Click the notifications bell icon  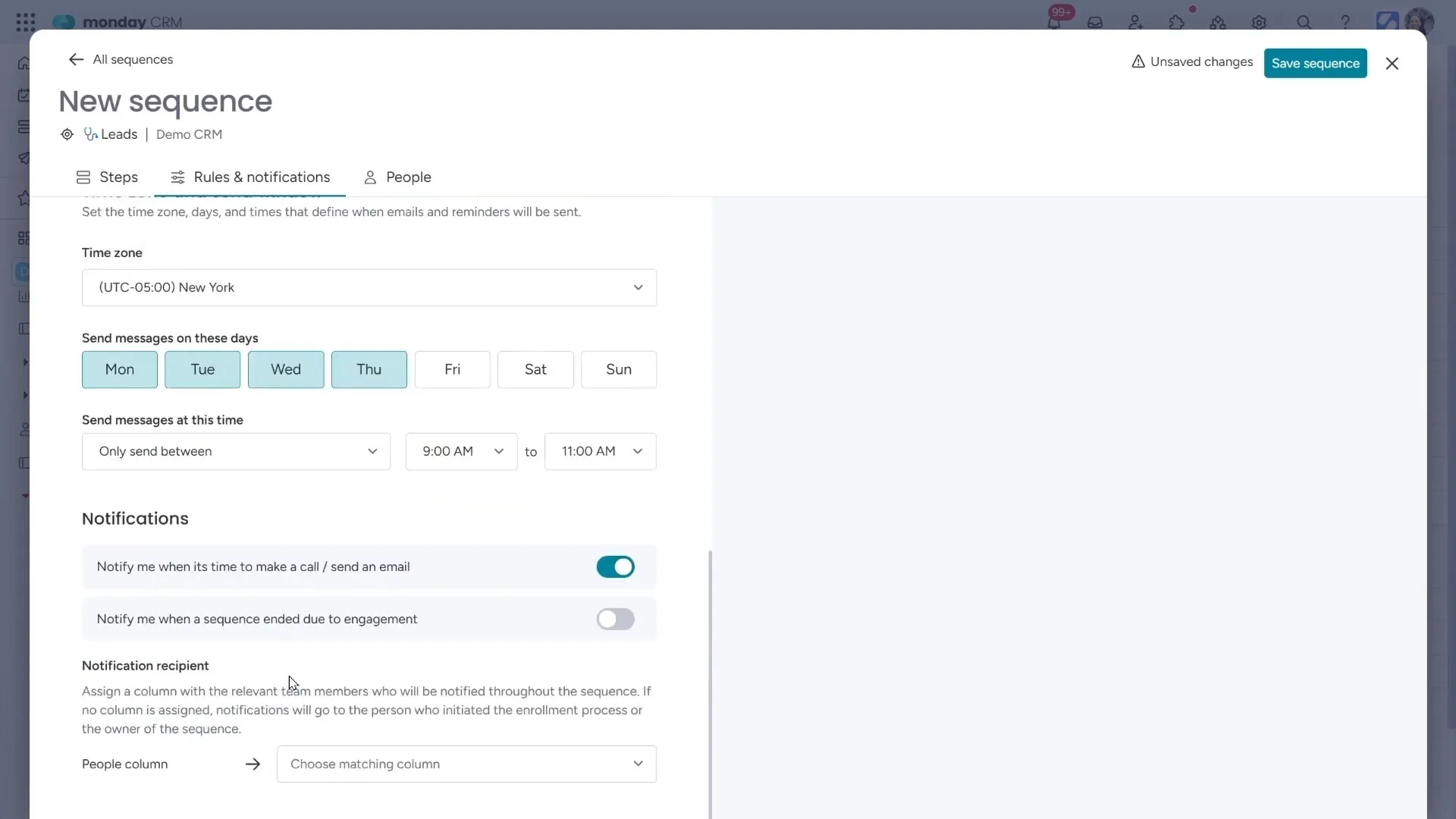1054,23
